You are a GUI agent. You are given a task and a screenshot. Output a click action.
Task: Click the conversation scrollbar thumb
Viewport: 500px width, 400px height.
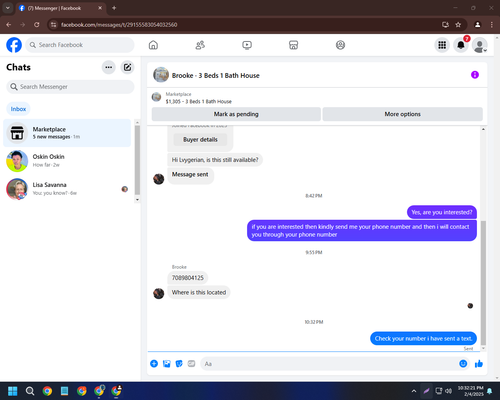click(x=483, y=283)
